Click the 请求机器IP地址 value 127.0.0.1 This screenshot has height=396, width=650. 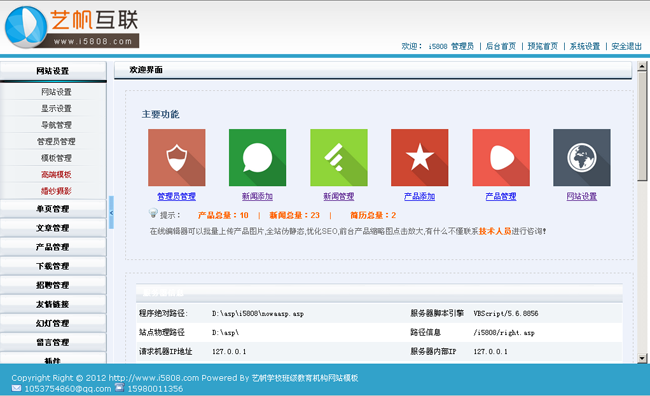coord(229,352)
